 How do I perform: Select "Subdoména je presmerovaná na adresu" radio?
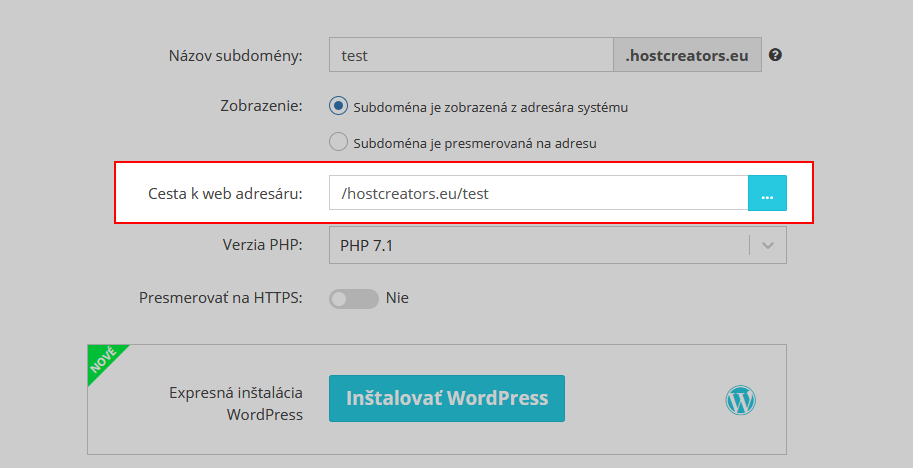tap(338, 141)
